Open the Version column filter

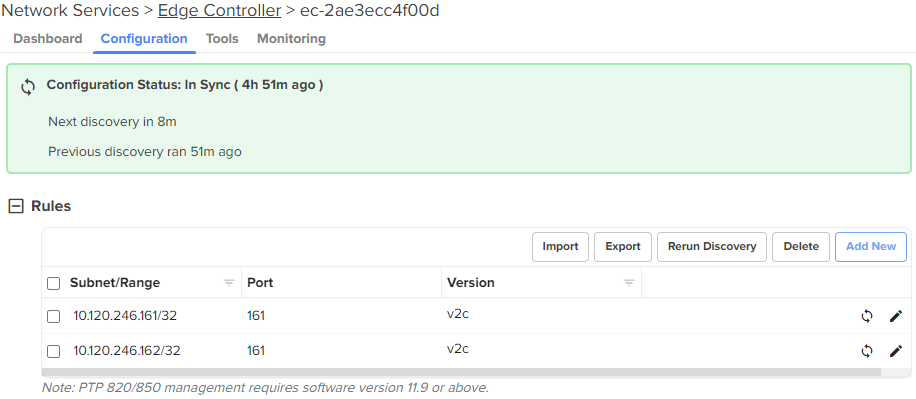[x=629, y=283]
